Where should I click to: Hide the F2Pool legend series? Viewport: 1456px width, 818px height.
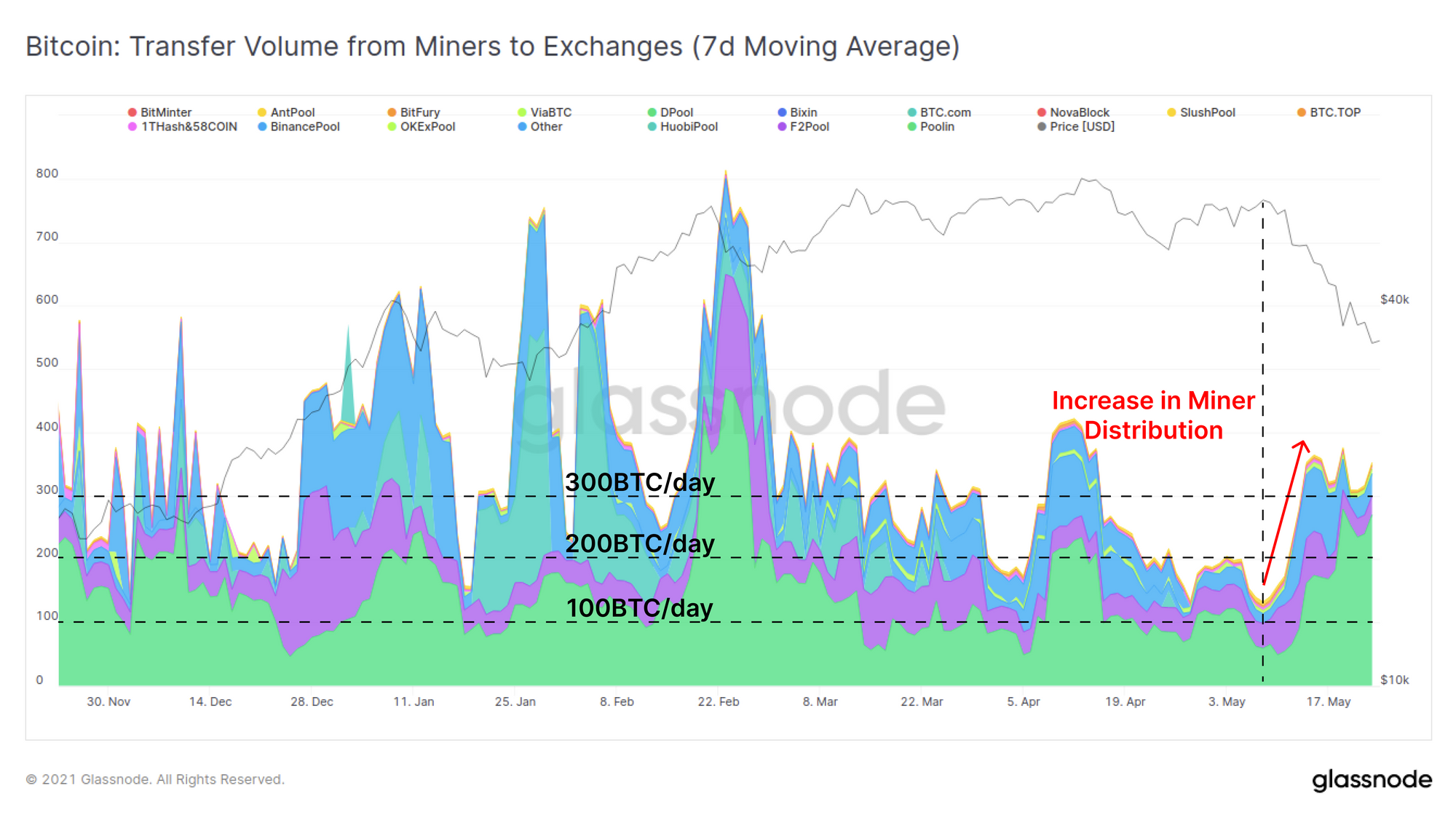click(809, 127)
